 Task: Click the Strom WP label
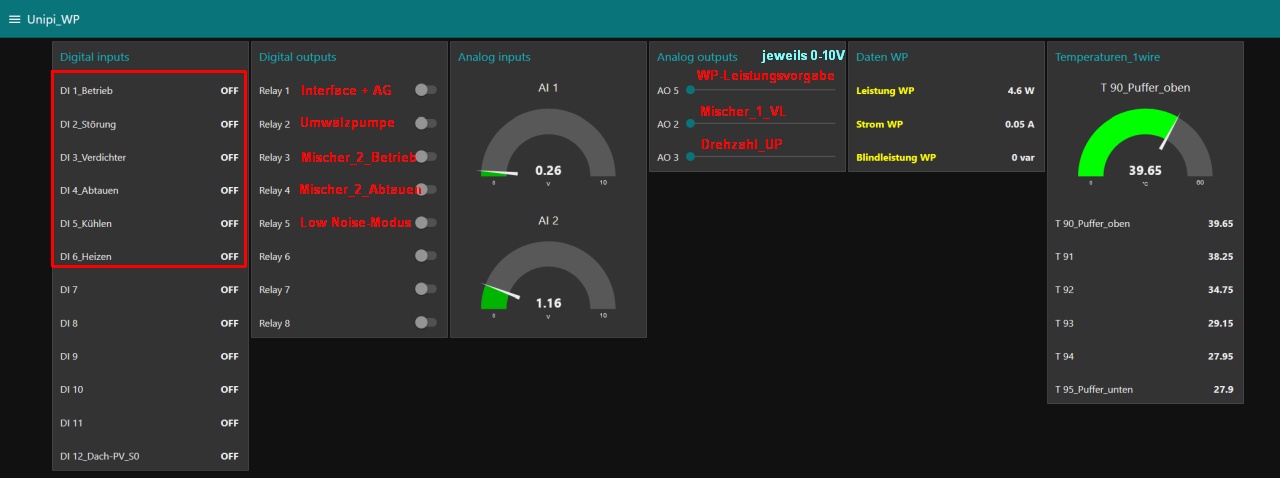[880, 124]
